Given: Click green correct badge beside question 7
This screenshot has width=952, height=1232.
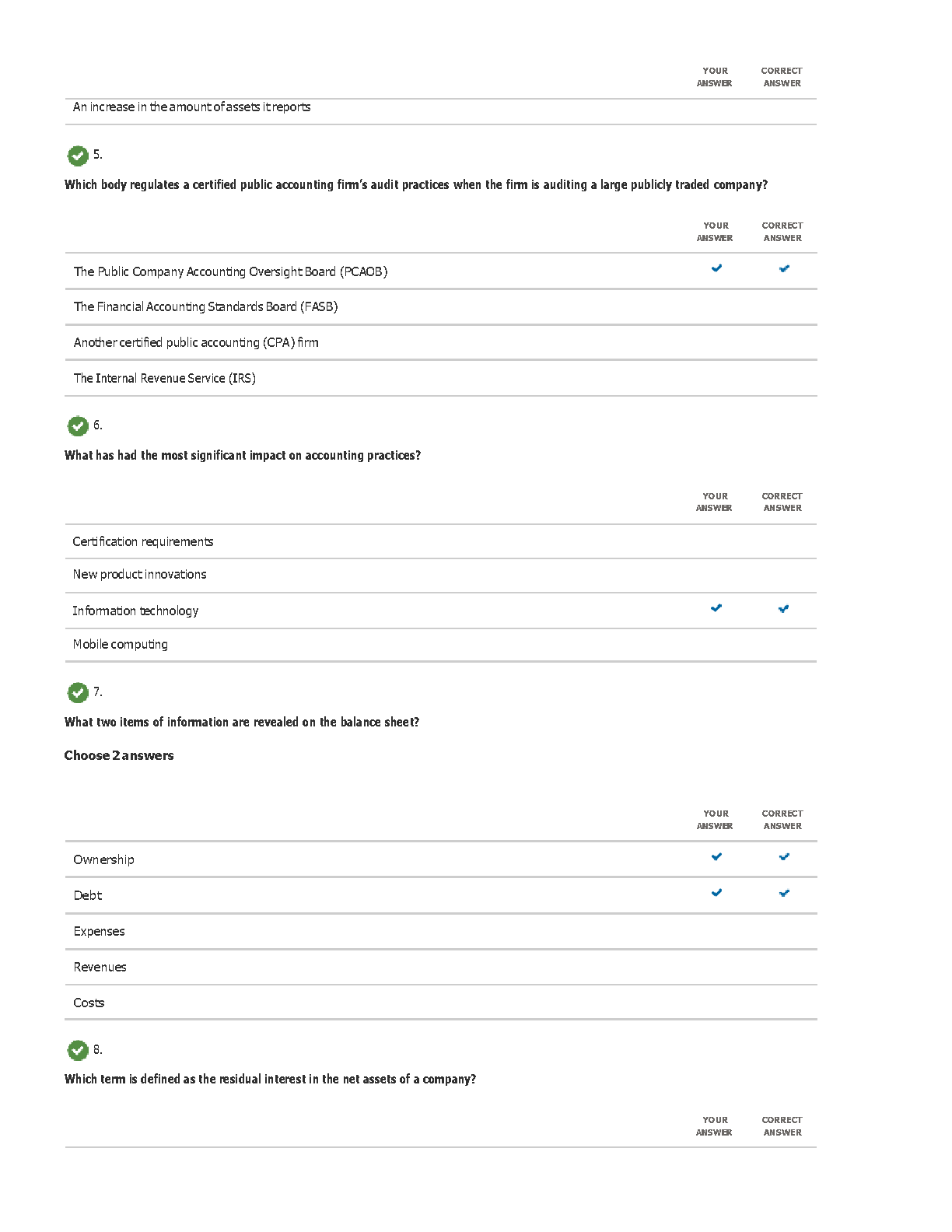Looking at the screenshot, I should pos(78,692).
